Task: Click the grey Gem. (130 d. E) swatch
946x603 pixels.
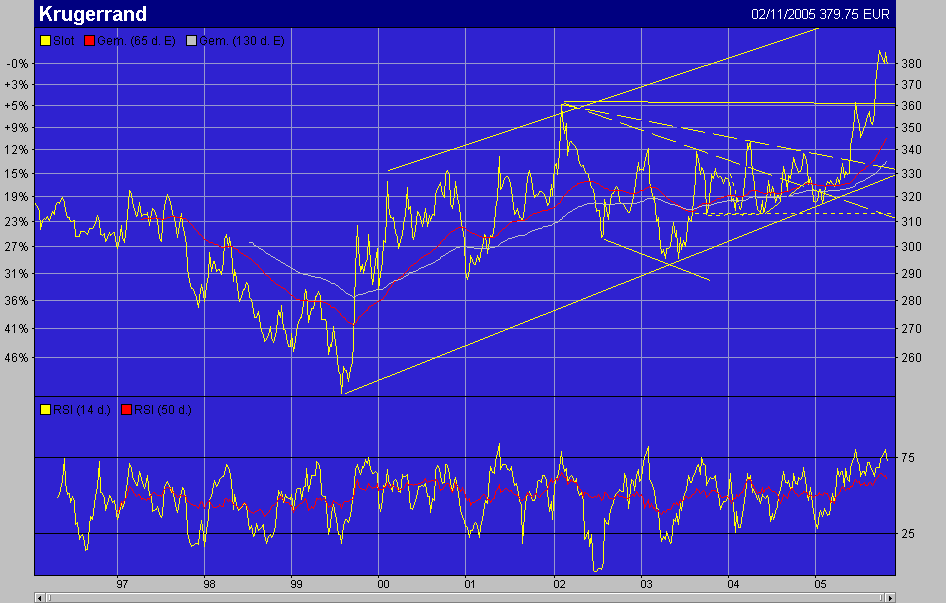Action: tap(192, 41)
